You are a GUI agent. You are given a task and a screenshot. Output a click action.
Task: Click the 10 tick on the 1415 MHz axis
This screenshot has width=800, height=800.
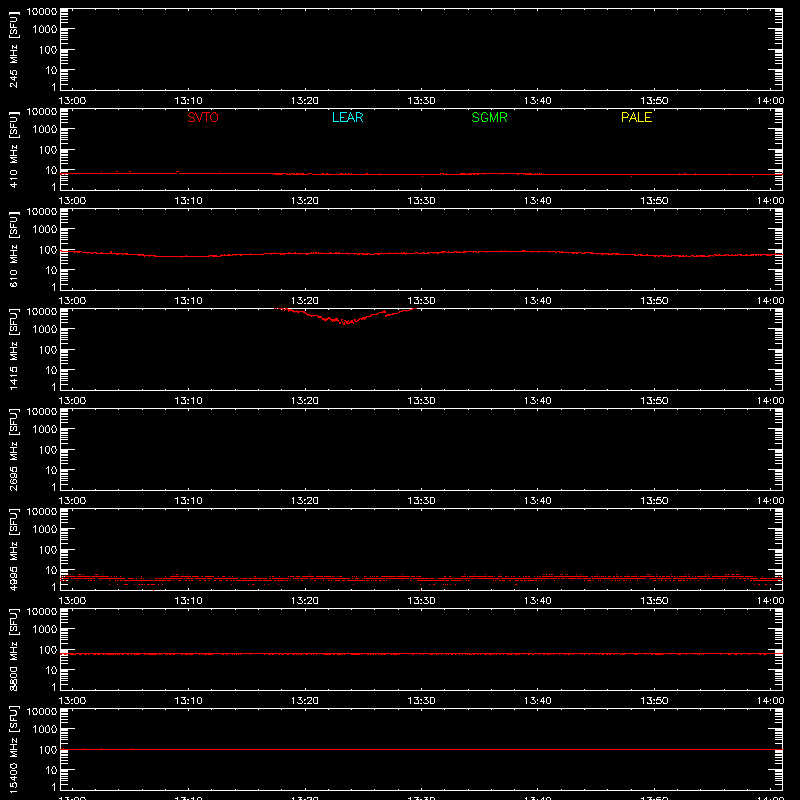pos(51,370)
